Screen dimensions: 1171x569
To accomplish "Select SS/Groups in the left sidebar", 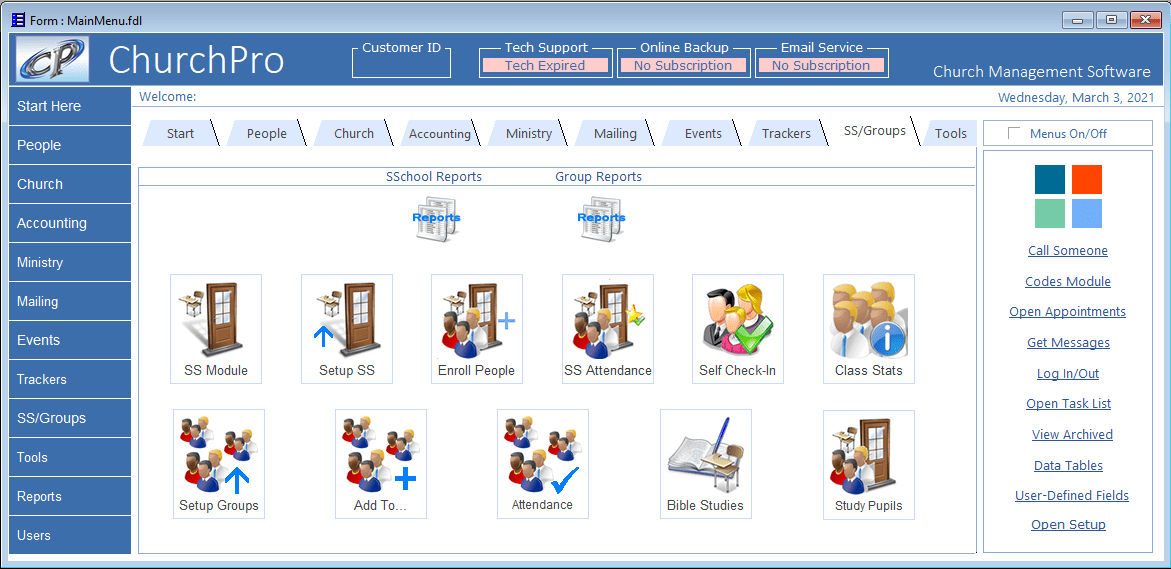I will click(x=70, y=418).
